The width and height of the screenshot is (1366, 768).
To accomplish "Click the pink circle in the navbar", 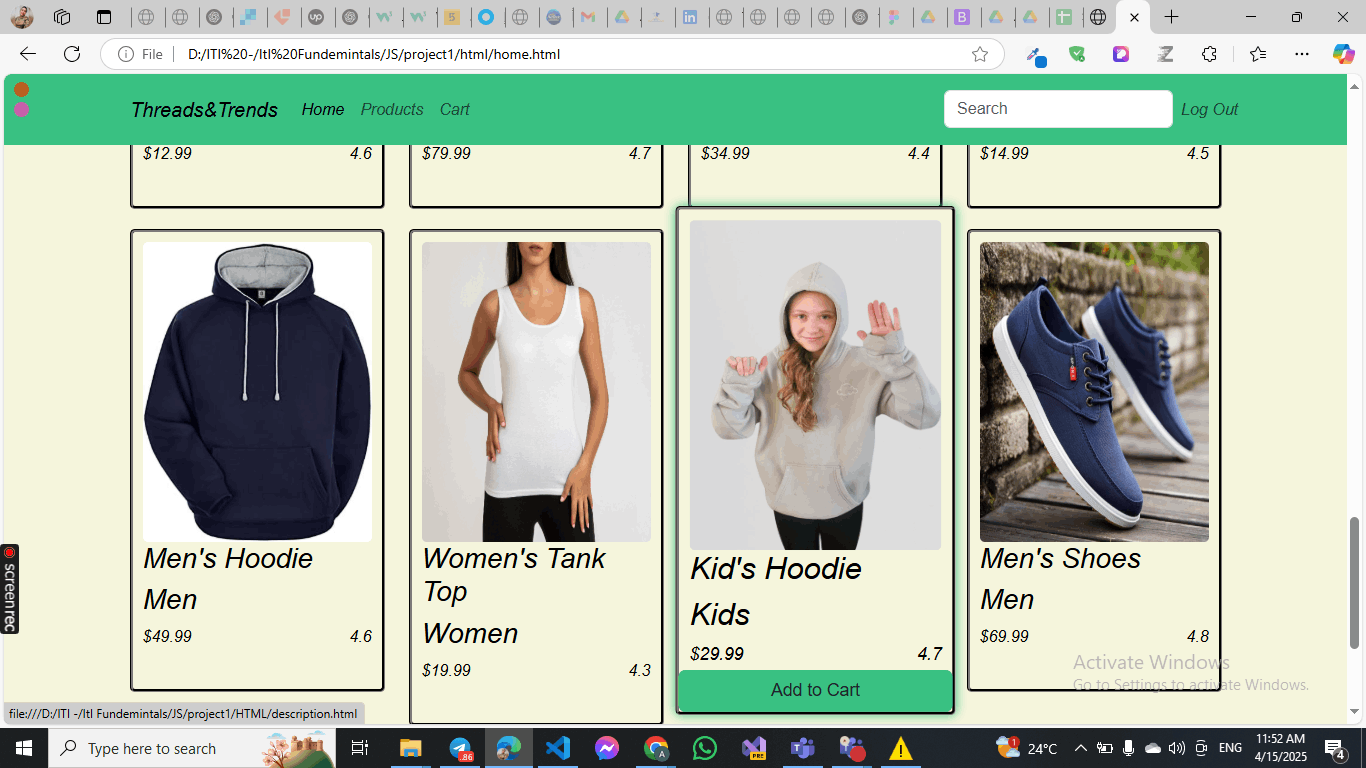I will [22, 109].
